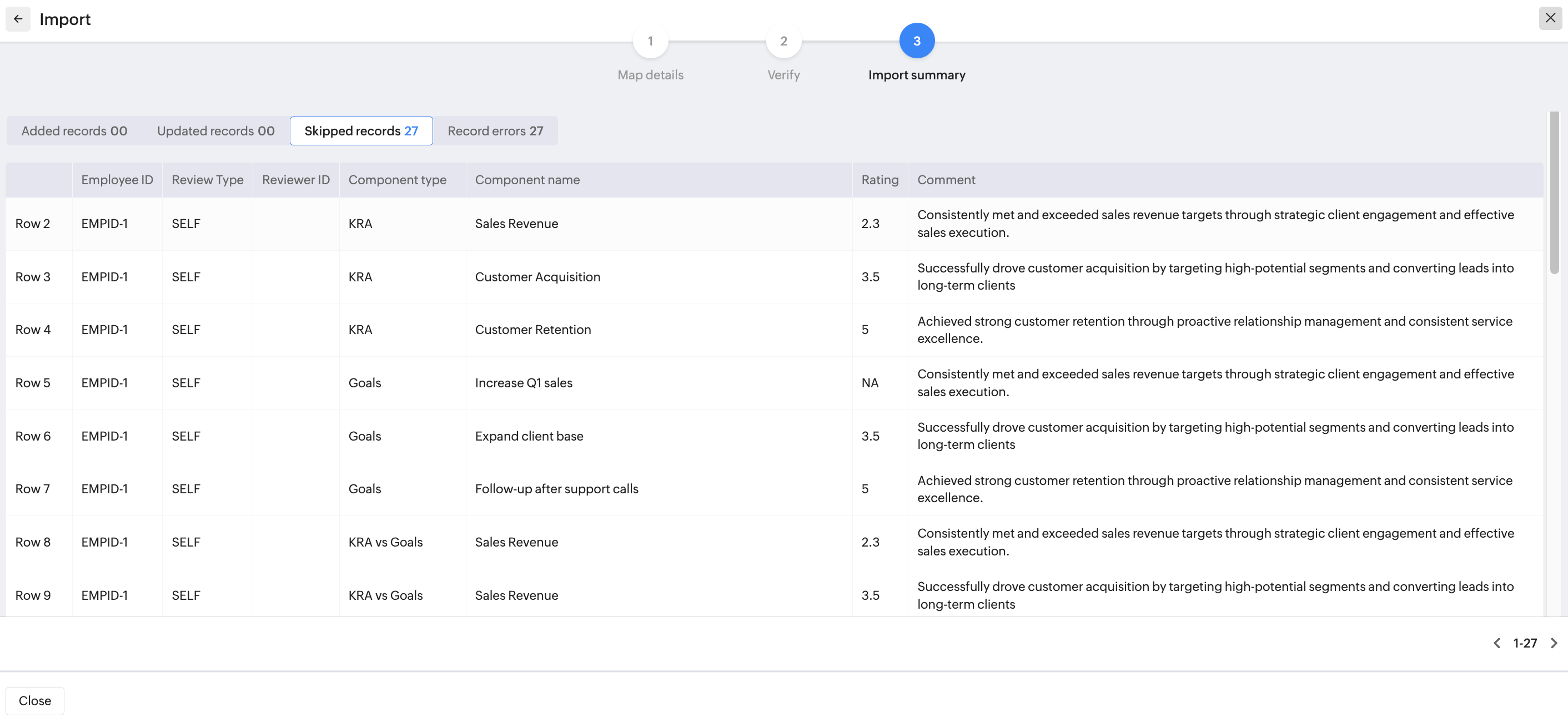Open the Record errors tab
This screenshot has height=718, width=1568.
(495, 131)
